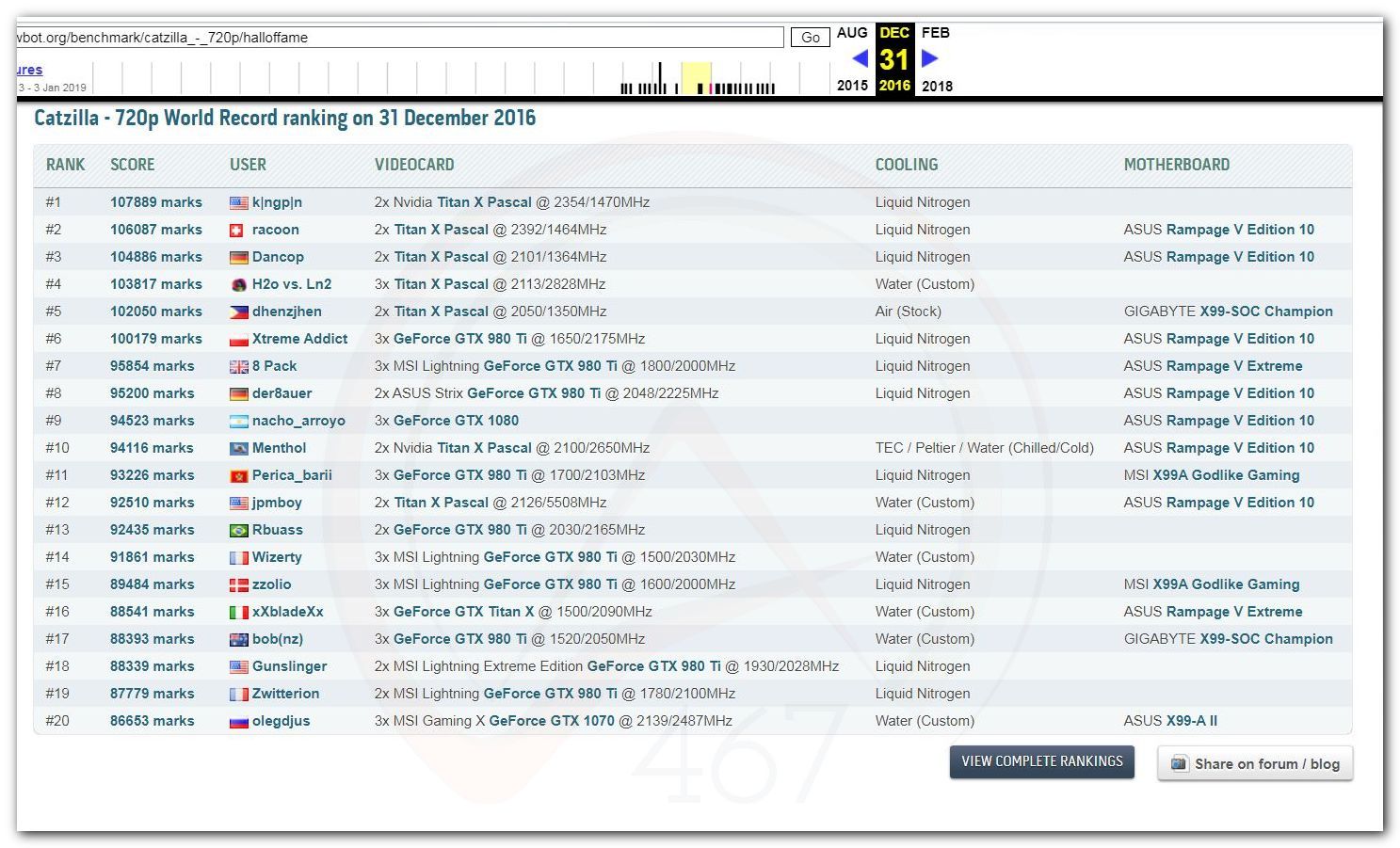
Task: Click the Wayback Machine URL field
Action: 399,38
